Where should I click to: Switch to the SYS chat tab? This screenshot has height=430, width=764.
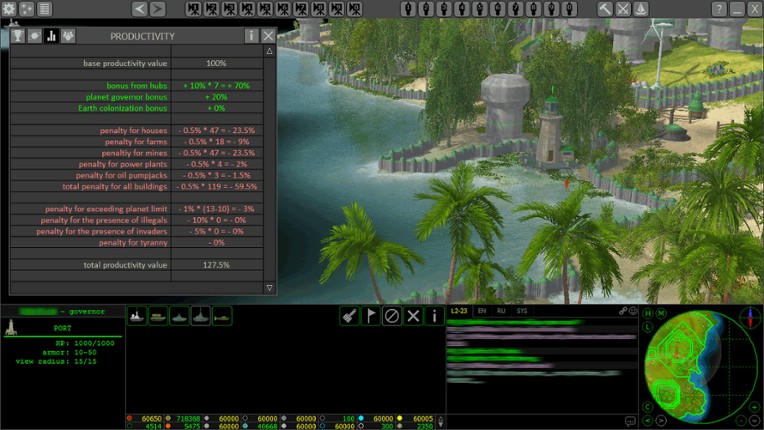tap(521, 311)
